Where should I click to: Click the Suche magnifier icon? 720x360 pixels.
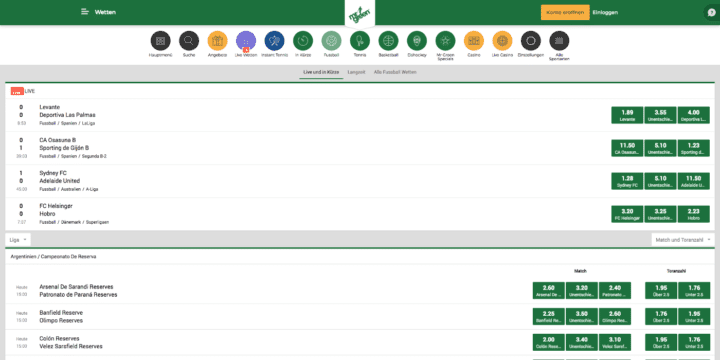point(189,41)
